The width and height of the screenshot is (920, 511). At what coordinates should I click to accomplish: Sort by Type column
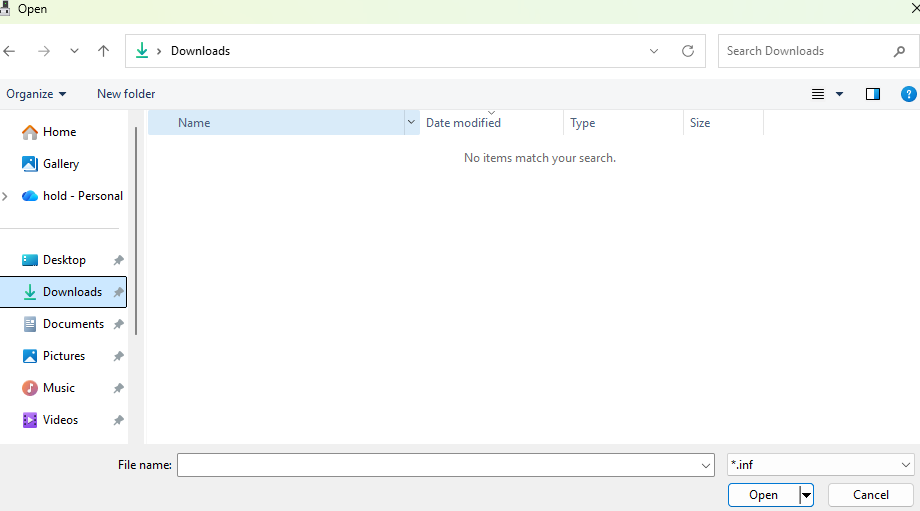point(624,123)
